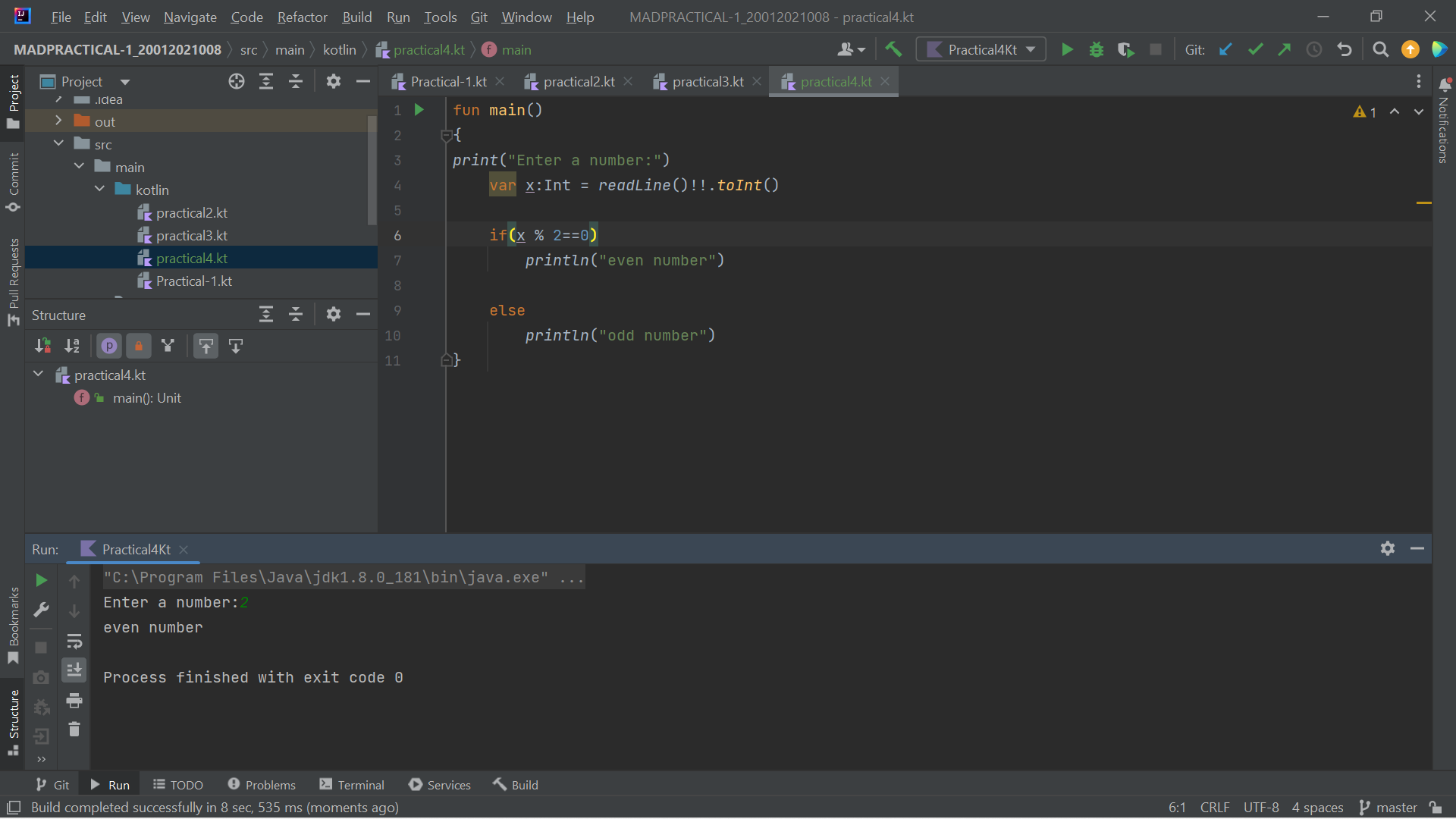Switch to the practical2.kt editor tab
Image resolution: width=1456 pixels, height=819 pixels.
[x=579, y=82]
